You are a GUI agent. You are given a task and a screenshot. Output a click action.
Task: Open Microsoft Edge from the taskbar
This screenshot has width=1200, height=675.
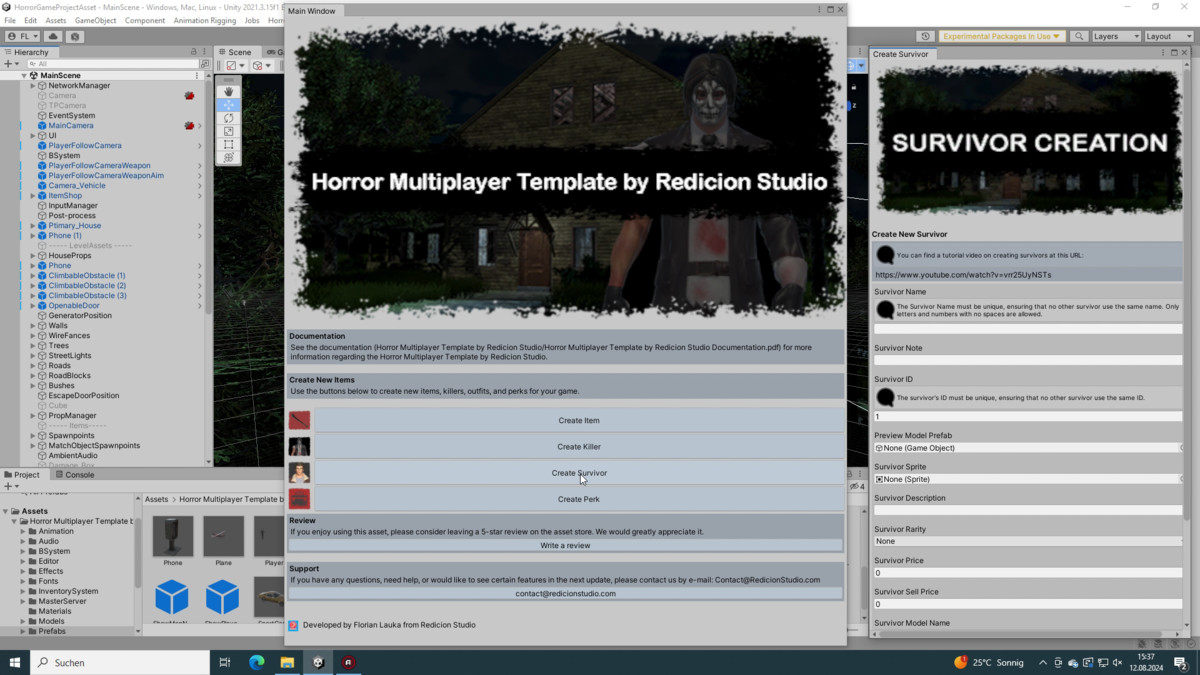point(256,662)
